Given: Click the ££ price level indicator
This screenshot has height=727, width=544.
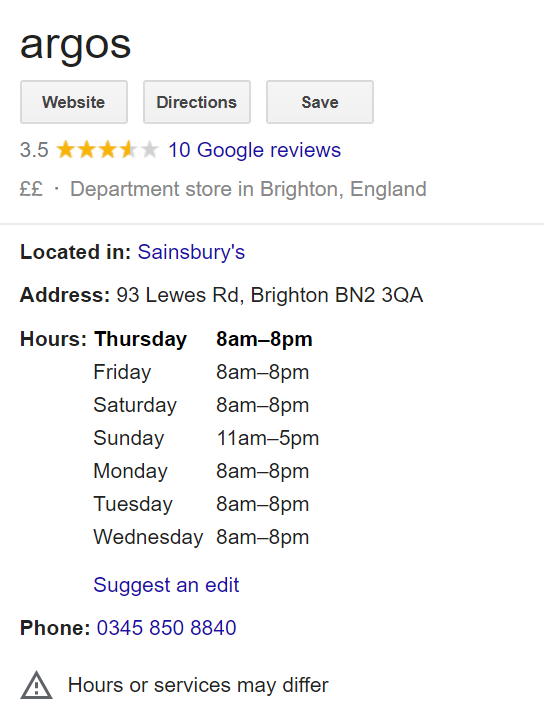Looking at the screenshot, I should tap(31, 189).
